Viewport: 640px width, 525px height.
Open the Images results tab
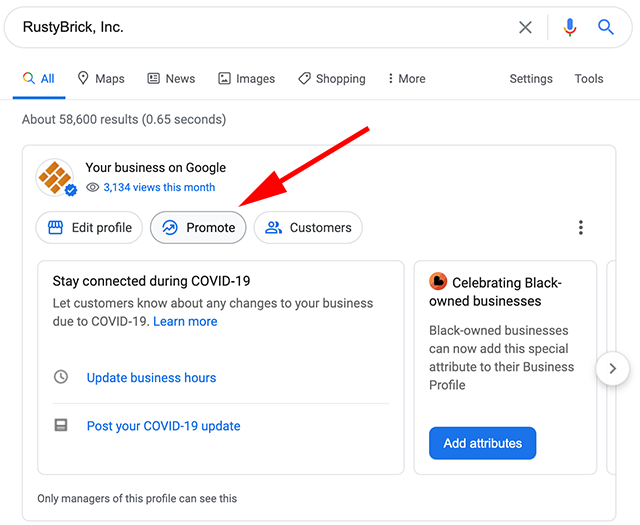point(246,79)
